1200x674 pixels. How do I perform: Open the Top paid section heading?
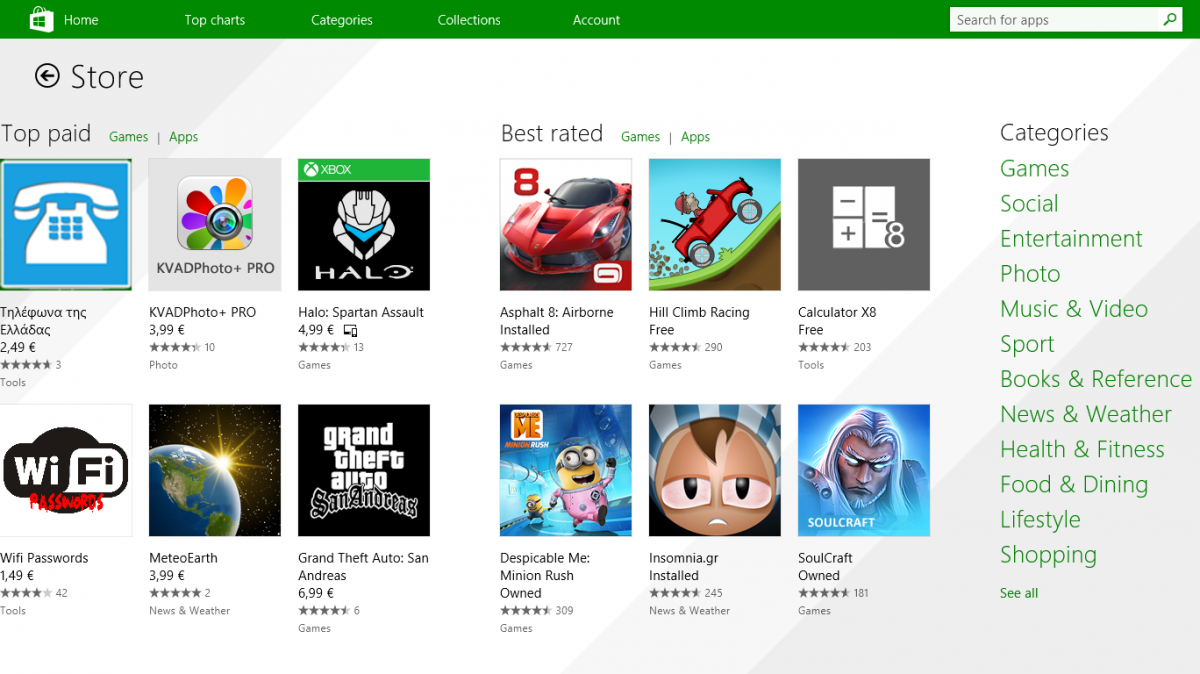pyautogui.click(x=46, y=134)
